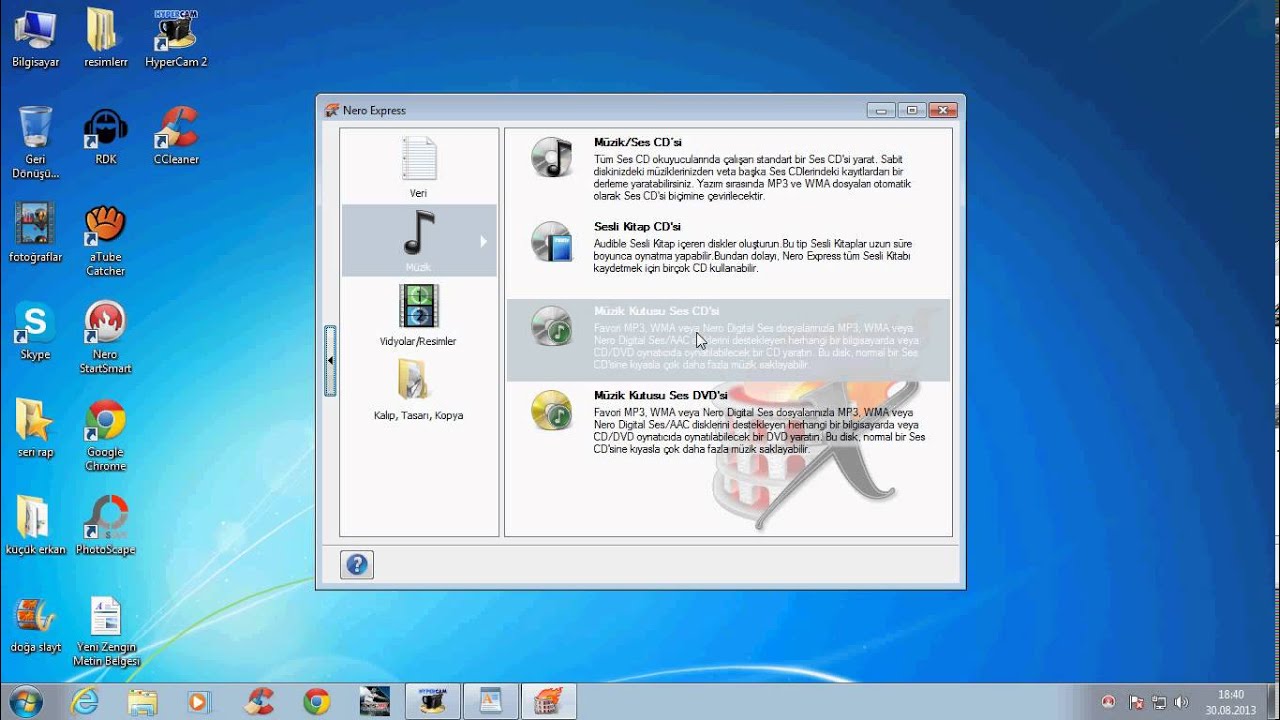The height and width of the screenshot is (720, 1280).
Task: Collapse the Nero Express side panel arrow
Action: tap(330, 359)
